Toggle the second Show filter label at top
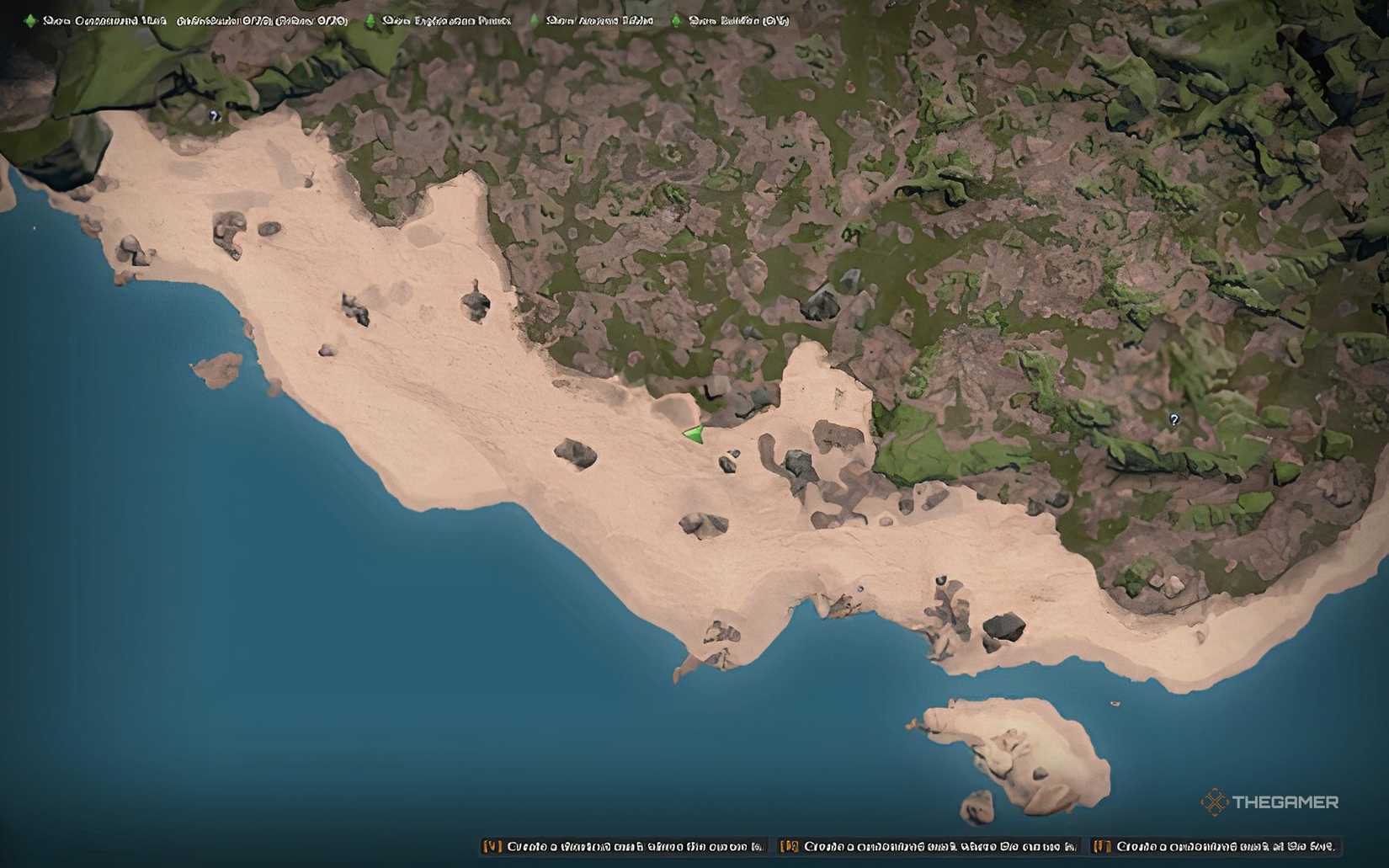Screen dimensions: 1389x868 [x=446, y=20]
